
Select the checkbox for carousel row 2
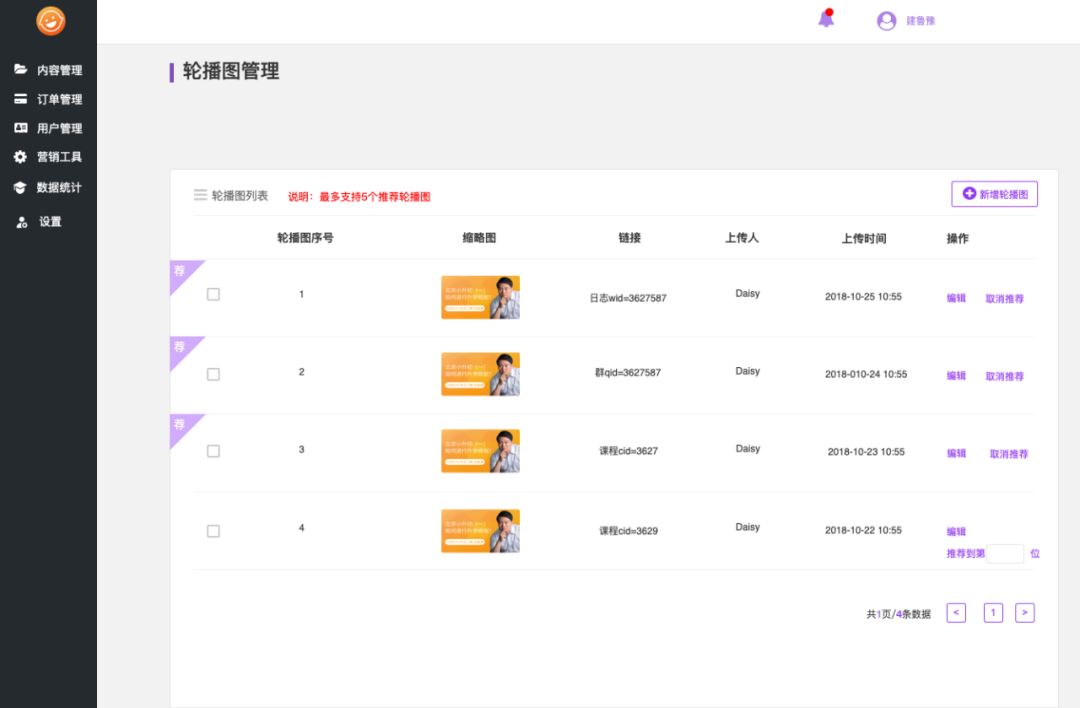point(213,374)
